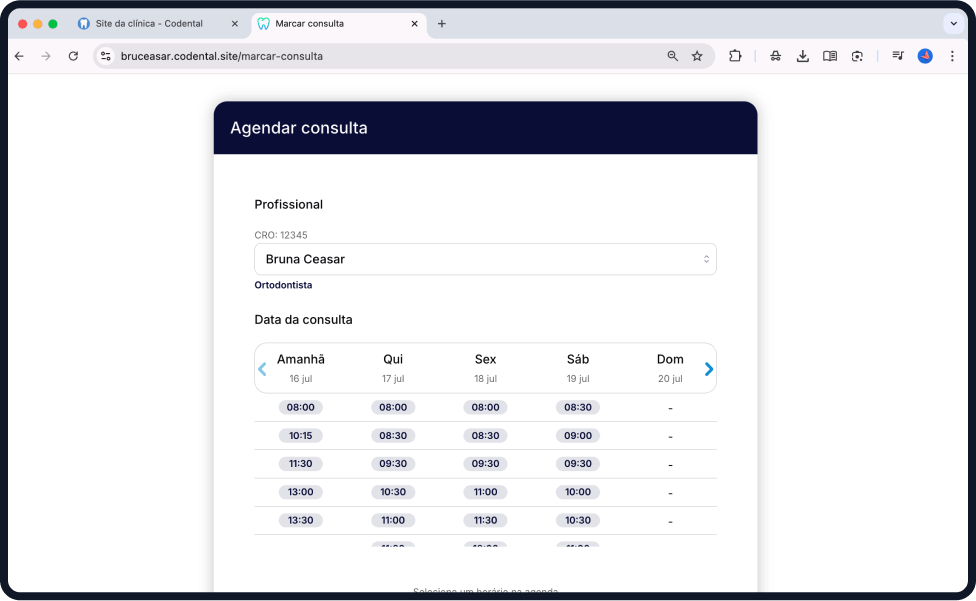Open the browser Downloads icon
Screen dimensions: 976x601
[802, 56]
